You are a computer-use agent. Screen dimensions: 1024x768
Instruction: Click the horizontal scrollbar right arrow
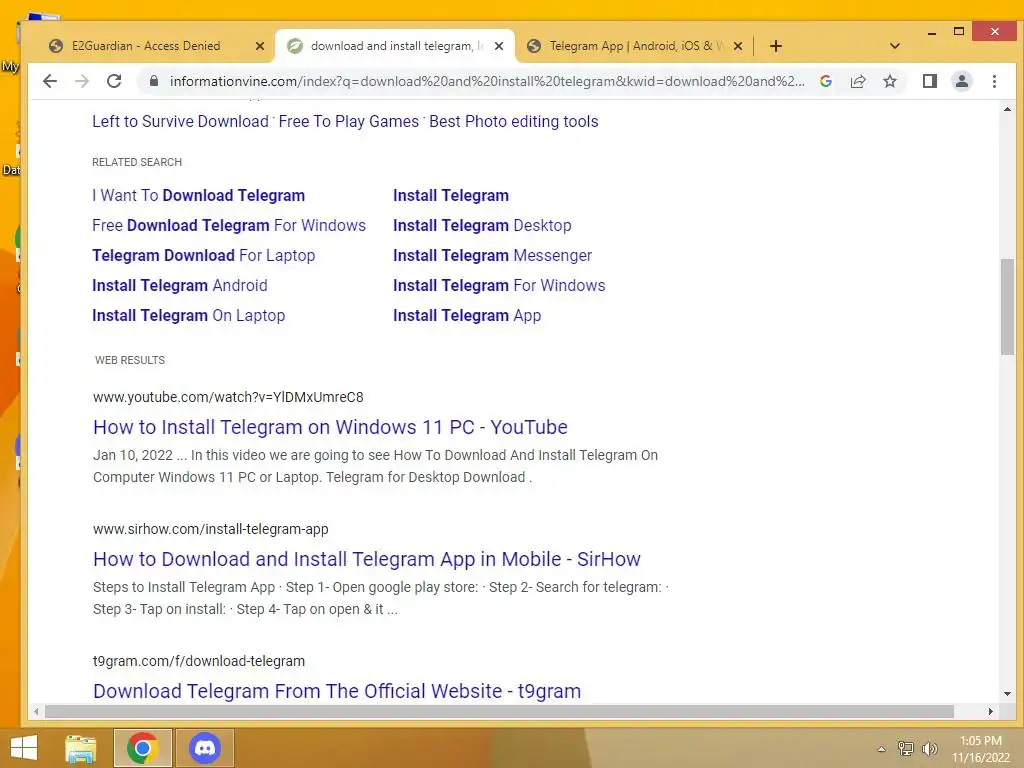(991, 711)
